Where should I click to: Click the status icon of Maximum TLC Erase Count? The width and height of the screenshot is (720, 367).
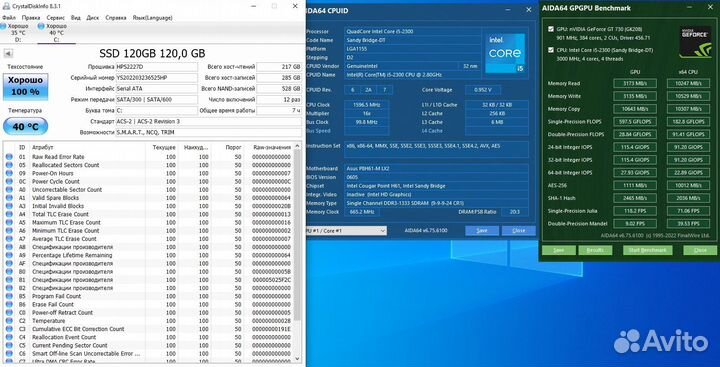coord(9,222)
